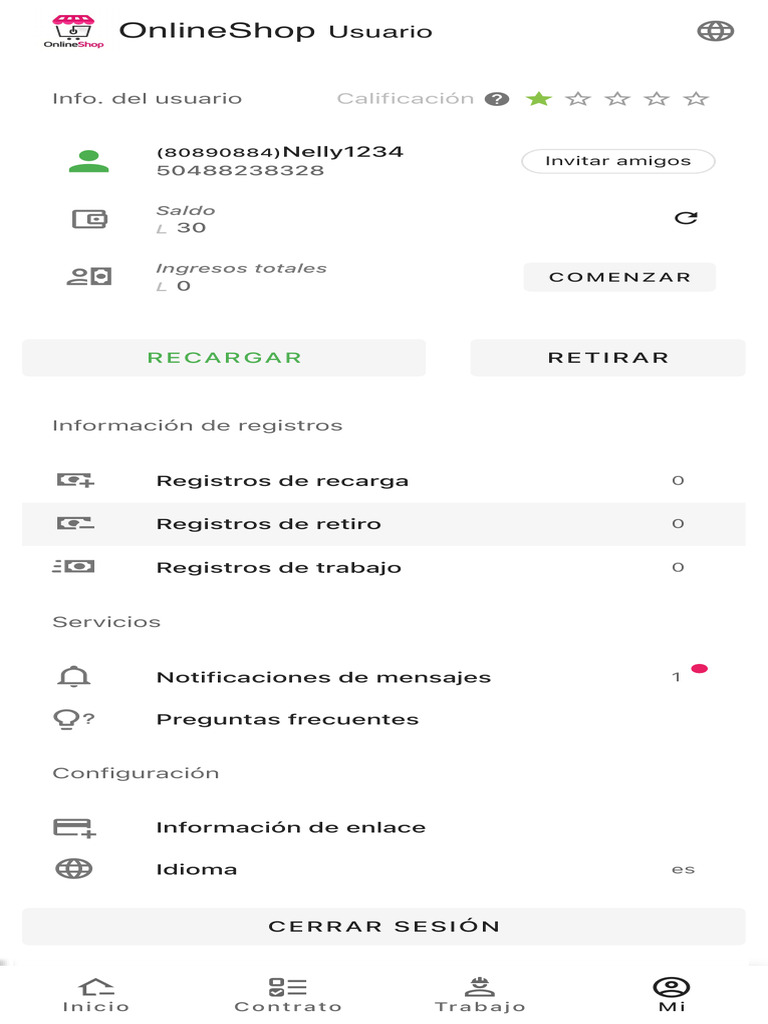
Task: Tap Invitar amigos button
Action: (x=618, y=161)
